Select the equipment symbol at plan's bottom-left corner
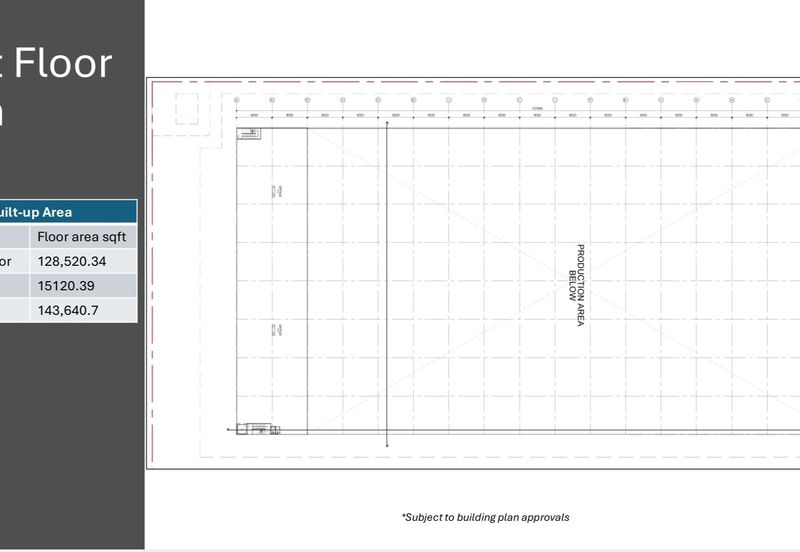Viewport: 800px width, 552px height. coord(259,430)
